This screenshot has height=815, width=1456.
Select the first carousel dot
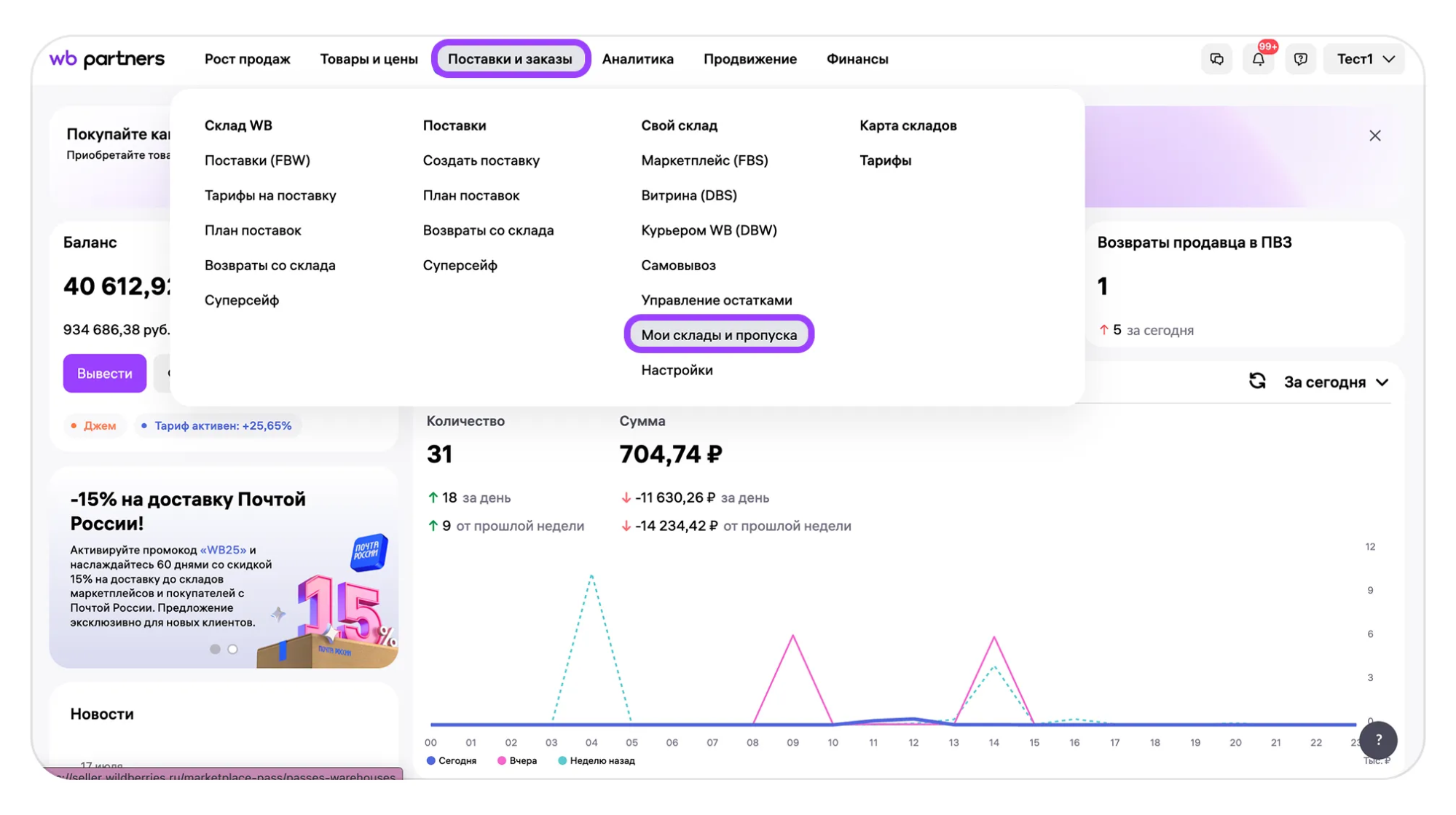215,649
